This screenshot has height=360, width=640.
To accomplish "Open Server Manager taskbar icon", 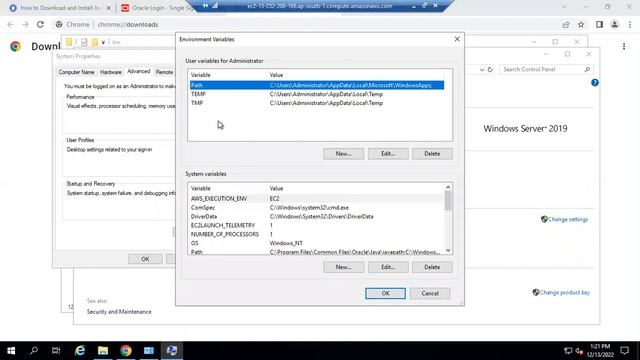I will pos(149,351).
